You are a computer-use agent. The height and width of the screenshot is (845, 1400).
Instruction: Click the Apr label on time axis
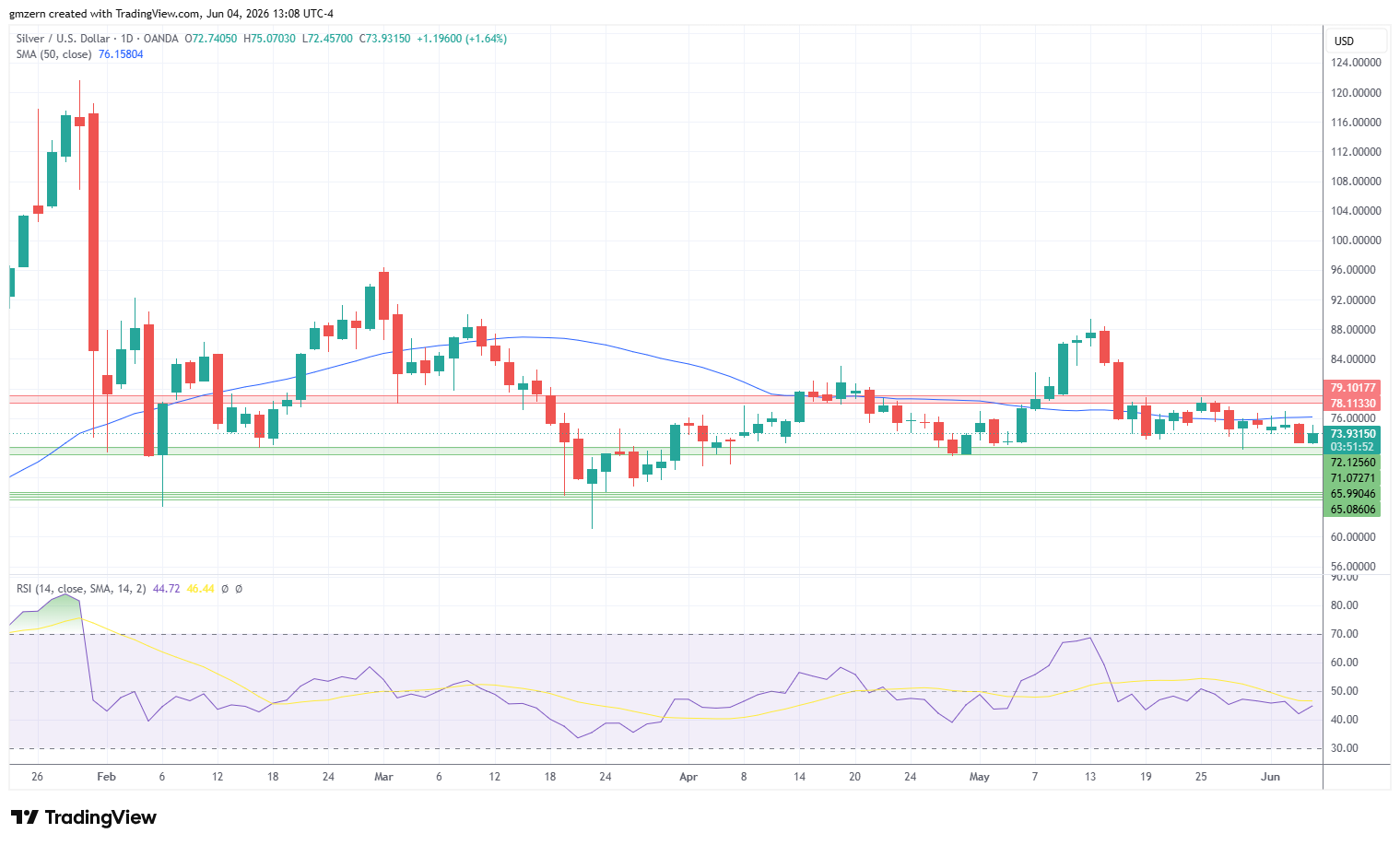pos(688,777)
